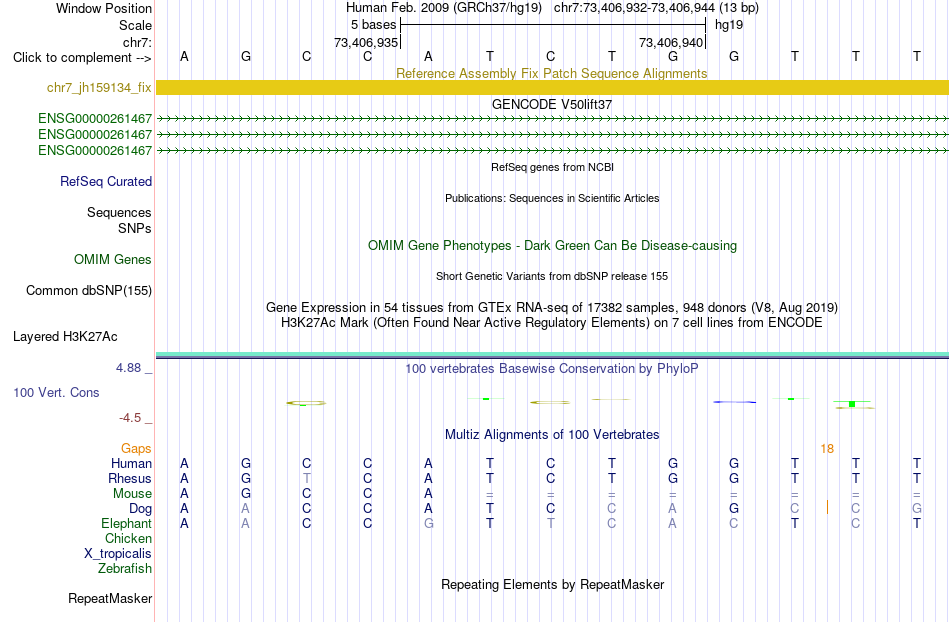This screenshot has height=622, width=950.
Task: Click the "hg19" label beside the scale bar
Action: (729, 25)
